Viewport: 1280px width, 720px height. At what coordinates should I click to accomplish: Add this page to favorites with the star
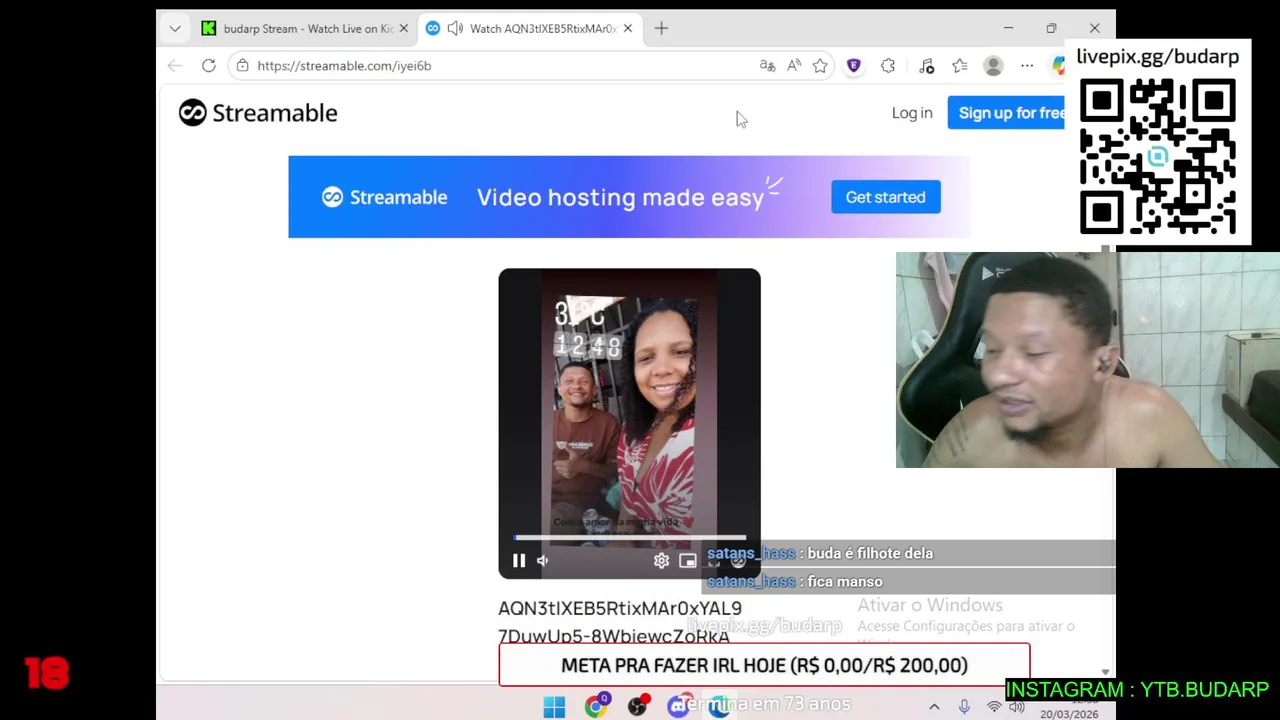point(820,66)
